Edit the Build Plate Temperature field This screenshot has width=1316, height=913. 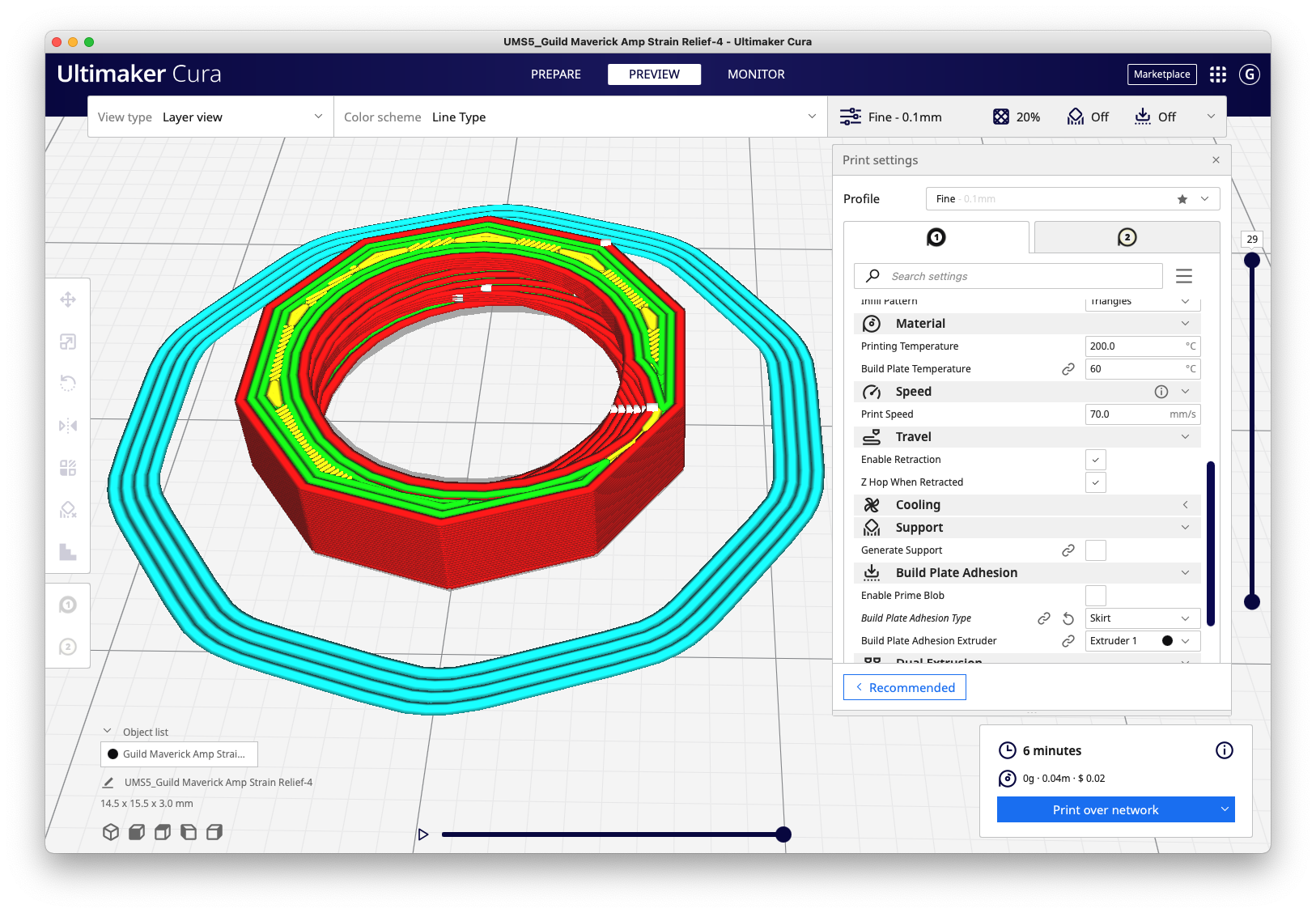(x=1142, y=369)
